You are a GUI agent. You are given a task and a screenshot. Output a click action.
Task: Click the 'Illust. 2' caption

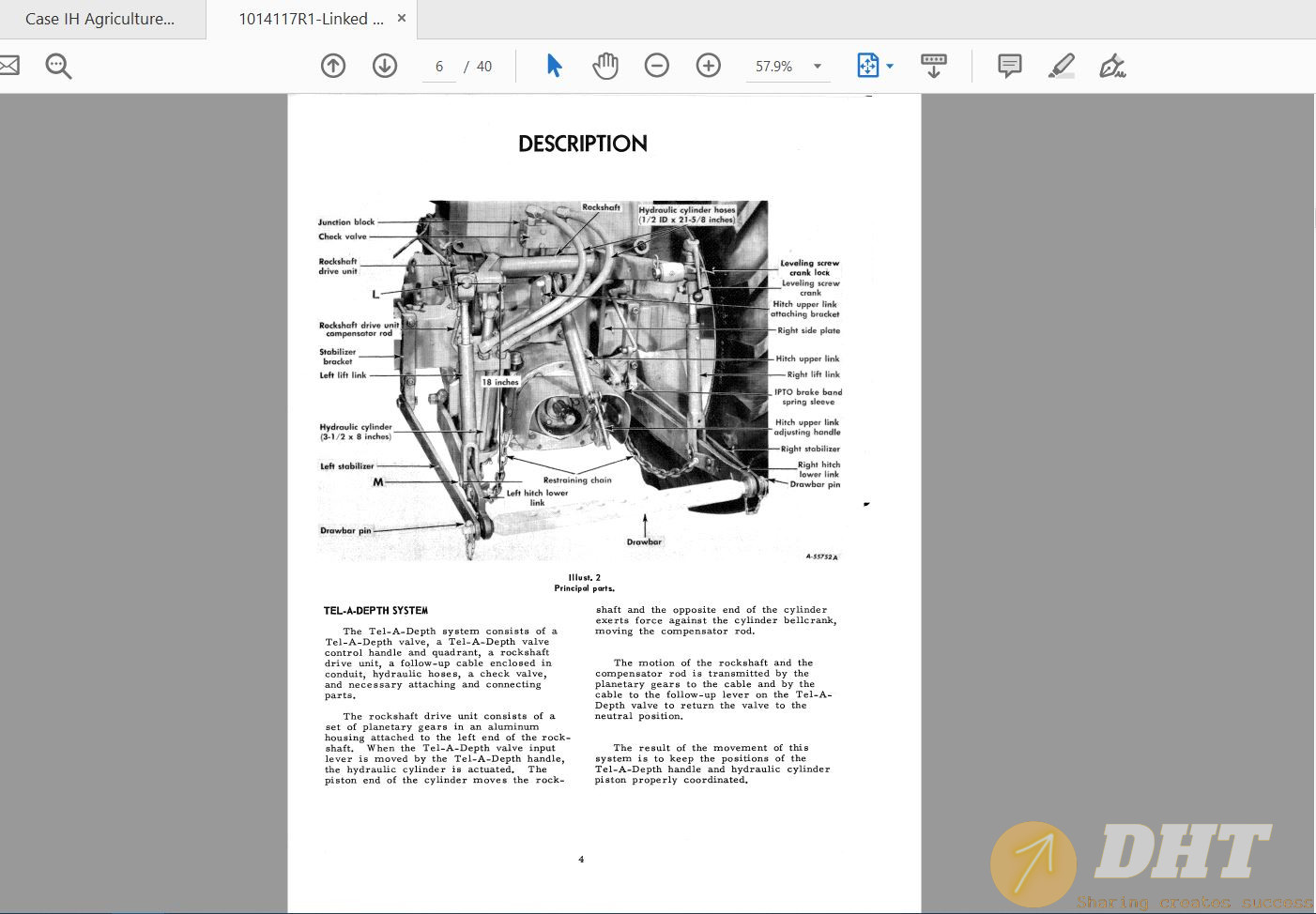pyautogui.click(x=584, y=578)
